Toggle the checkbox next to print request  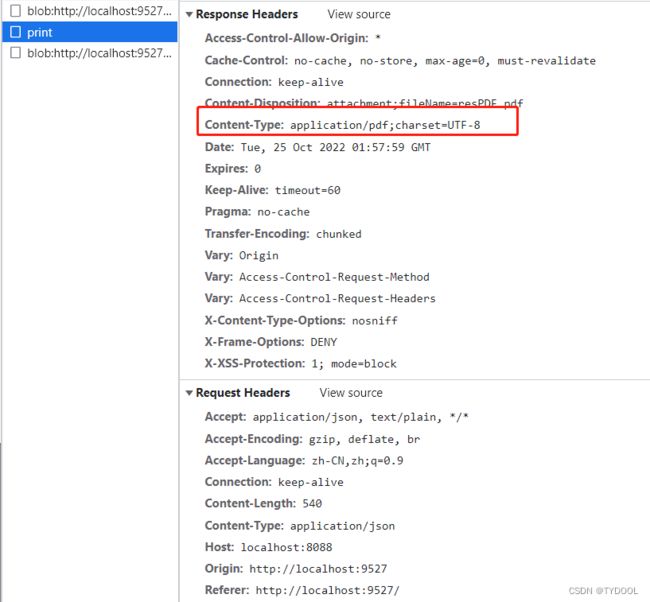tap(15, 32)
